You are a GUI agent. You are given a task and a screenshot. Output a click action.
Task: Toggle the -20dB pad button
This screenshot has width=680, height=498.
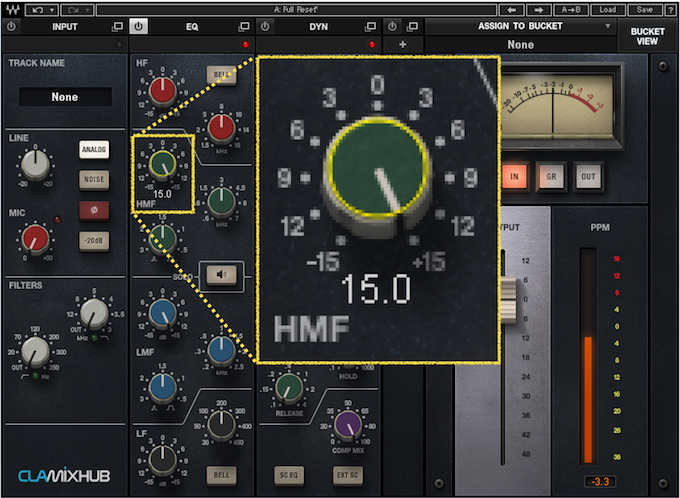pyautogui.click(x=94, y=240)
